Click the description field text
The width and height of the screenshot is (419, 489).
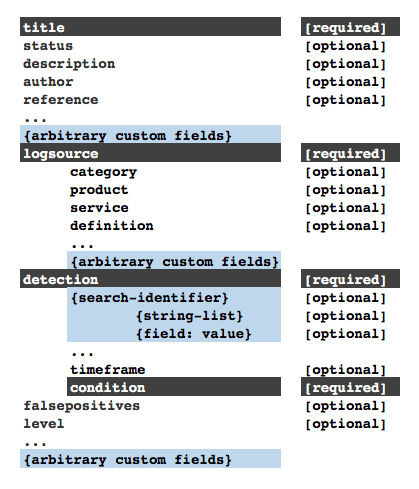(69, 64)
